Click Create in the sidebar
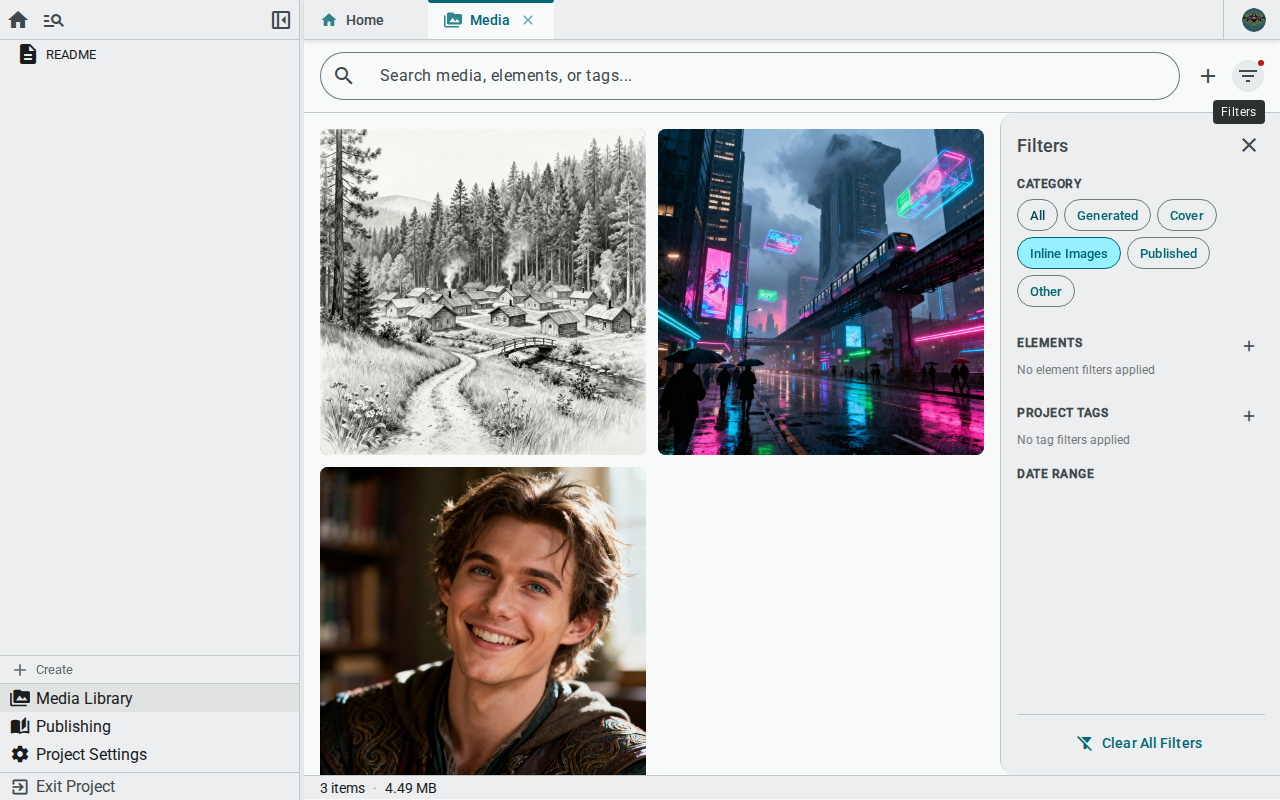This screenshot has height=800, width=1280. point(150,670)
